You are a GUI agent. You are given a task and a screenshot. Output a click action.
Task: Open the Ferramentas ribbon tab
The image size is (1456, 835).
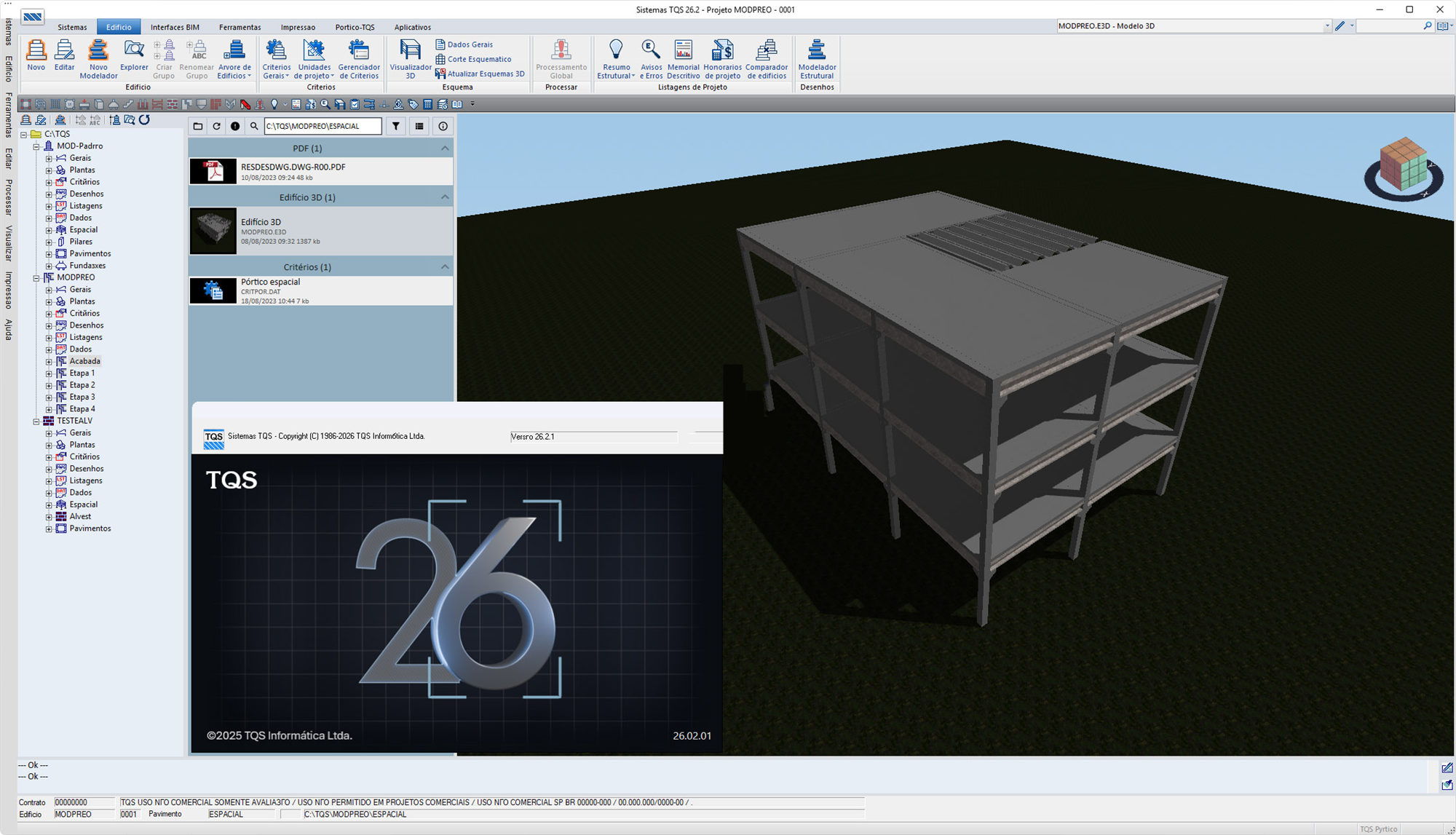(x=240, y=27)
